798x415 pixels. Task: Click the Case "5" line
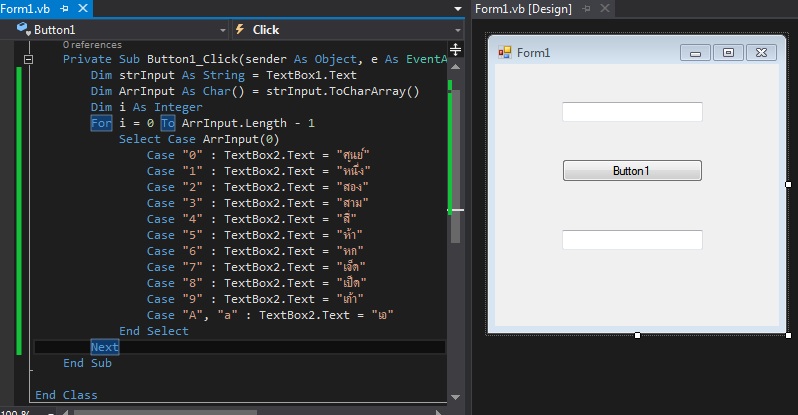pyautogui.click(x=254, y=235)
